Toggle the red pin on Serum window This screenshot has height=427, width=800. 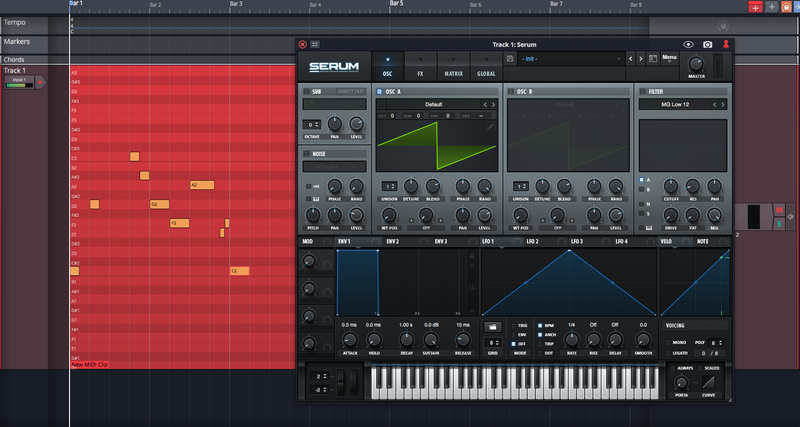726,44
